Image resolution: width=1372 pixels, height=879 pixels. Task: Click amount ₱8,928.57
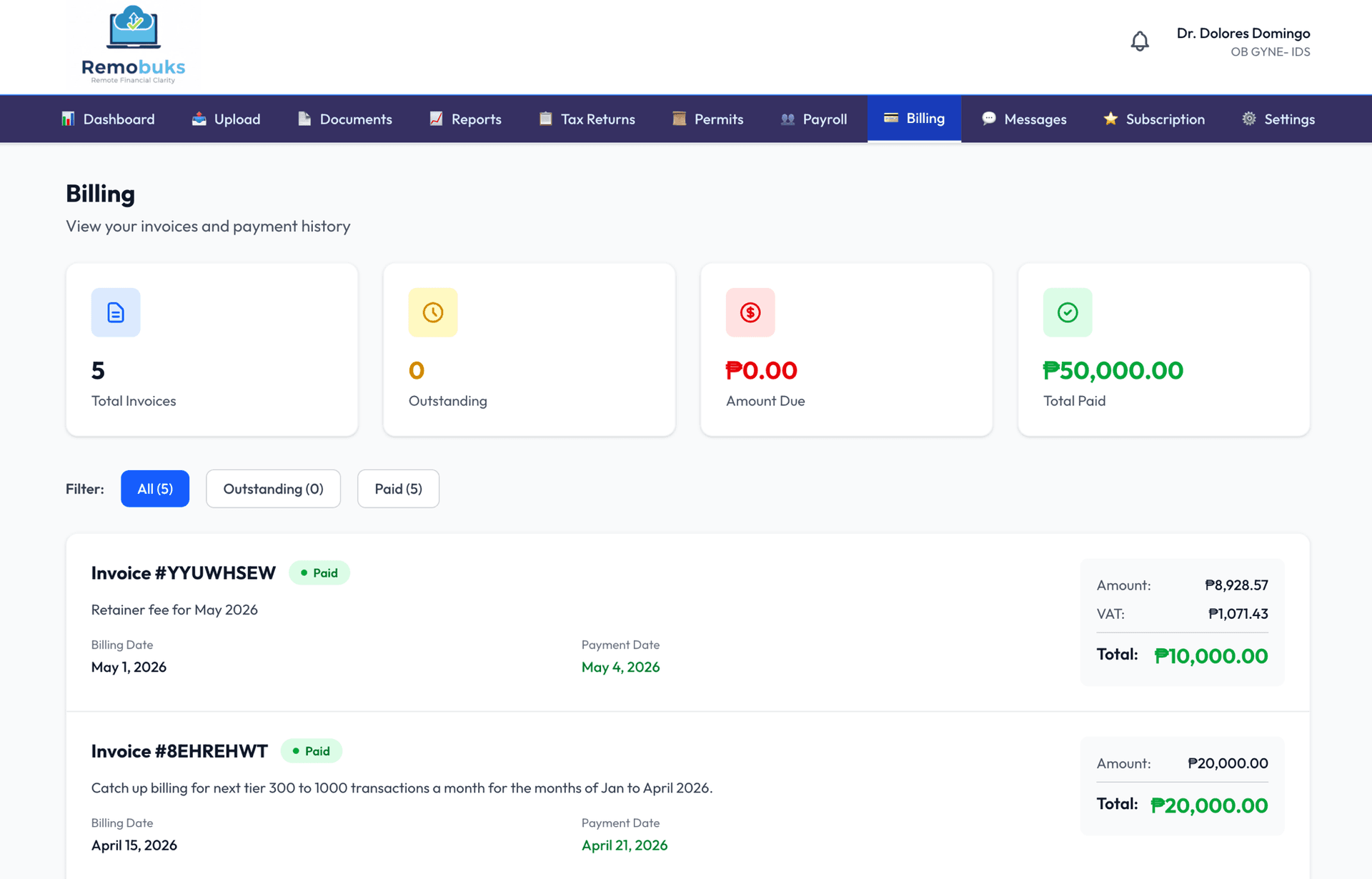coord(1236,585)
